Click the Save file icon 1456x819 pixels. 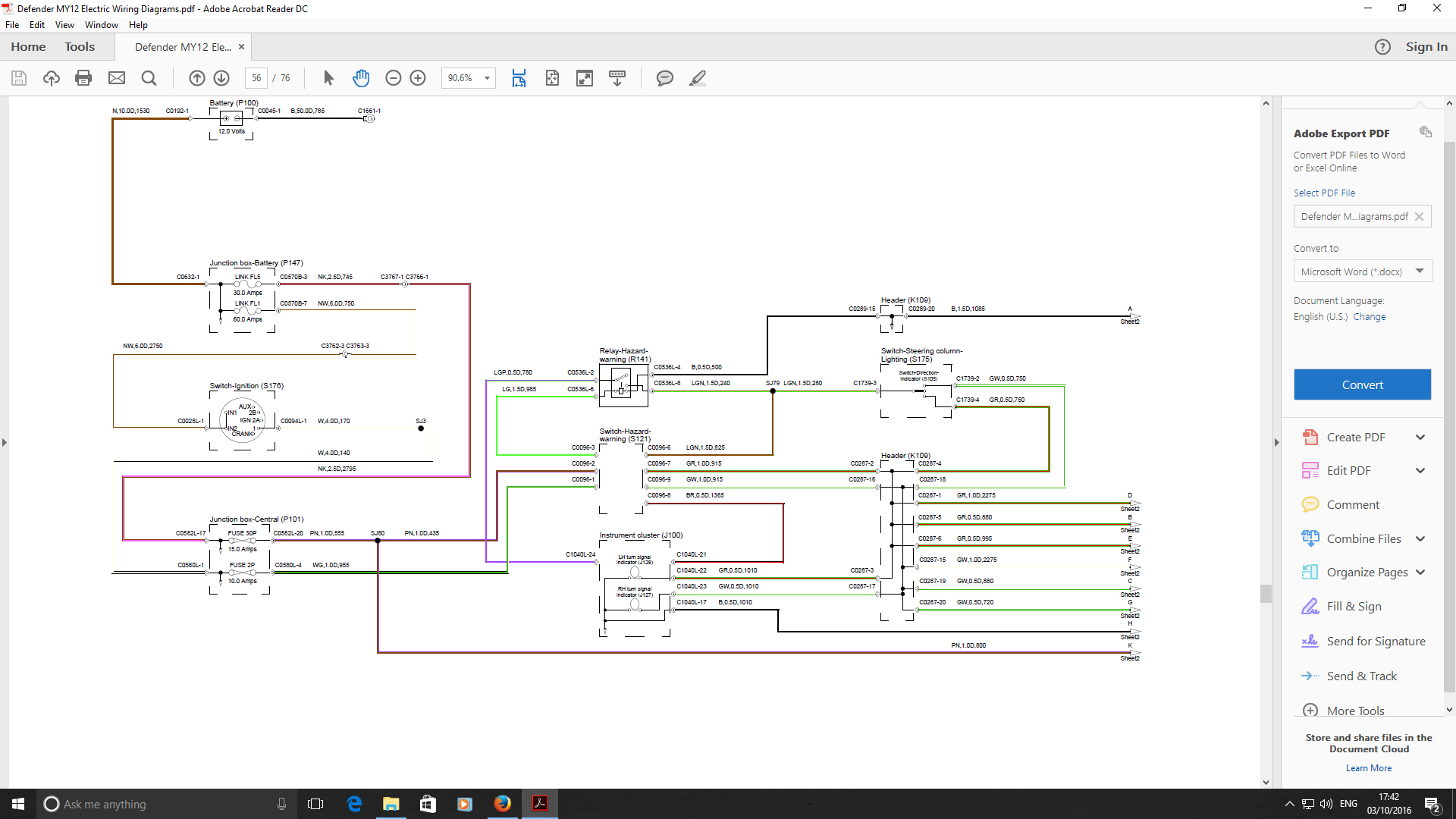pos(19,78)
